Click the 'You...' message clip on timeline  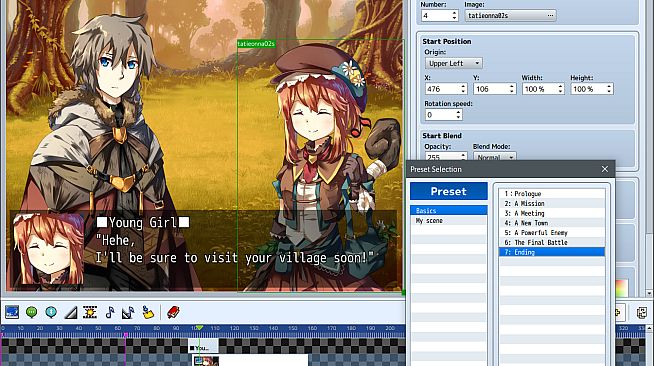[203, 347]
